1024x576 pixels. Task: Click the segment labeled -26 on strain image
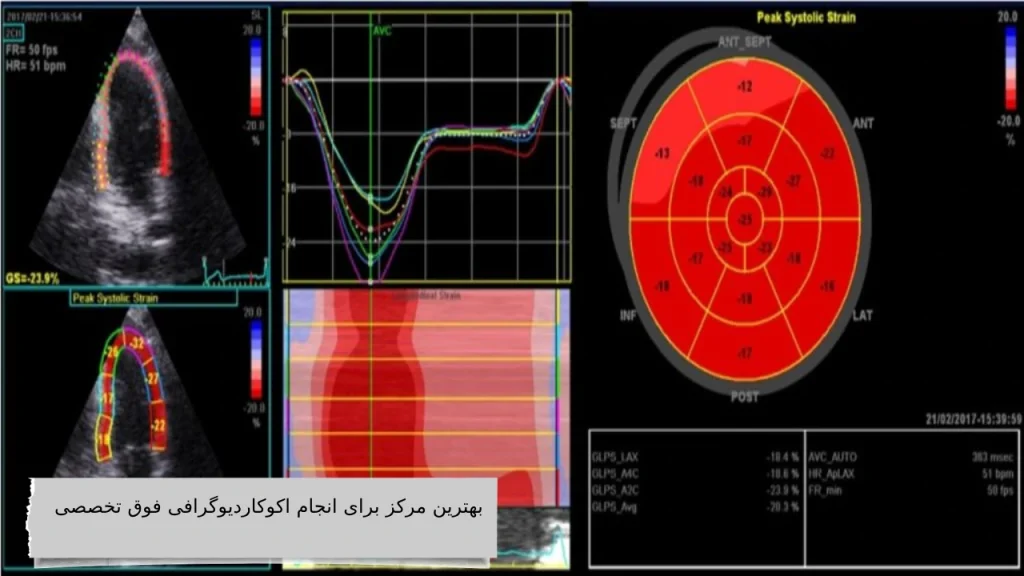pos(112,353)
